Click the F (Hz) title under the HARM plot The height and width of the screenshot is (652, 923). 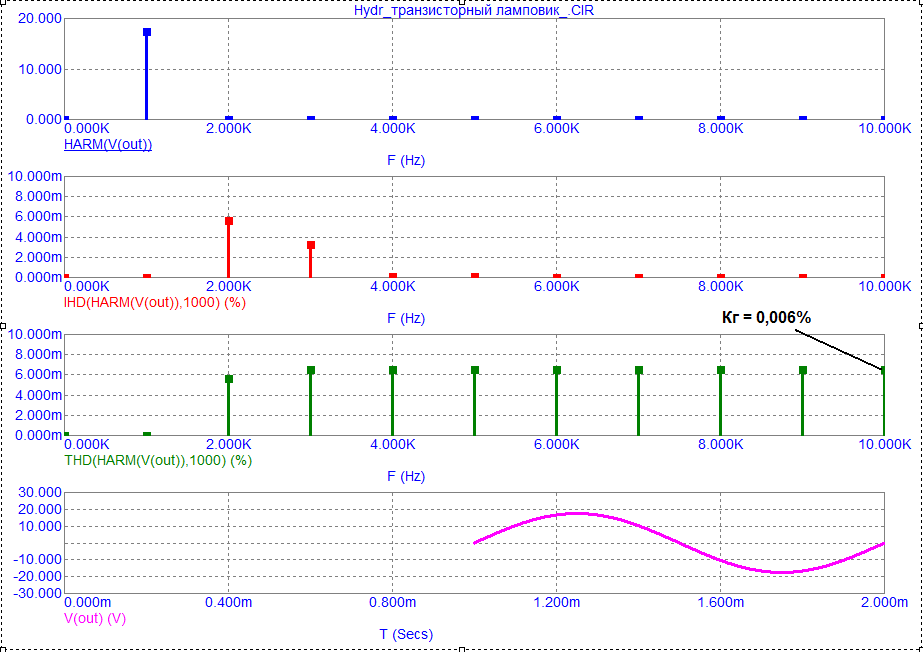(x=406, y=160)
